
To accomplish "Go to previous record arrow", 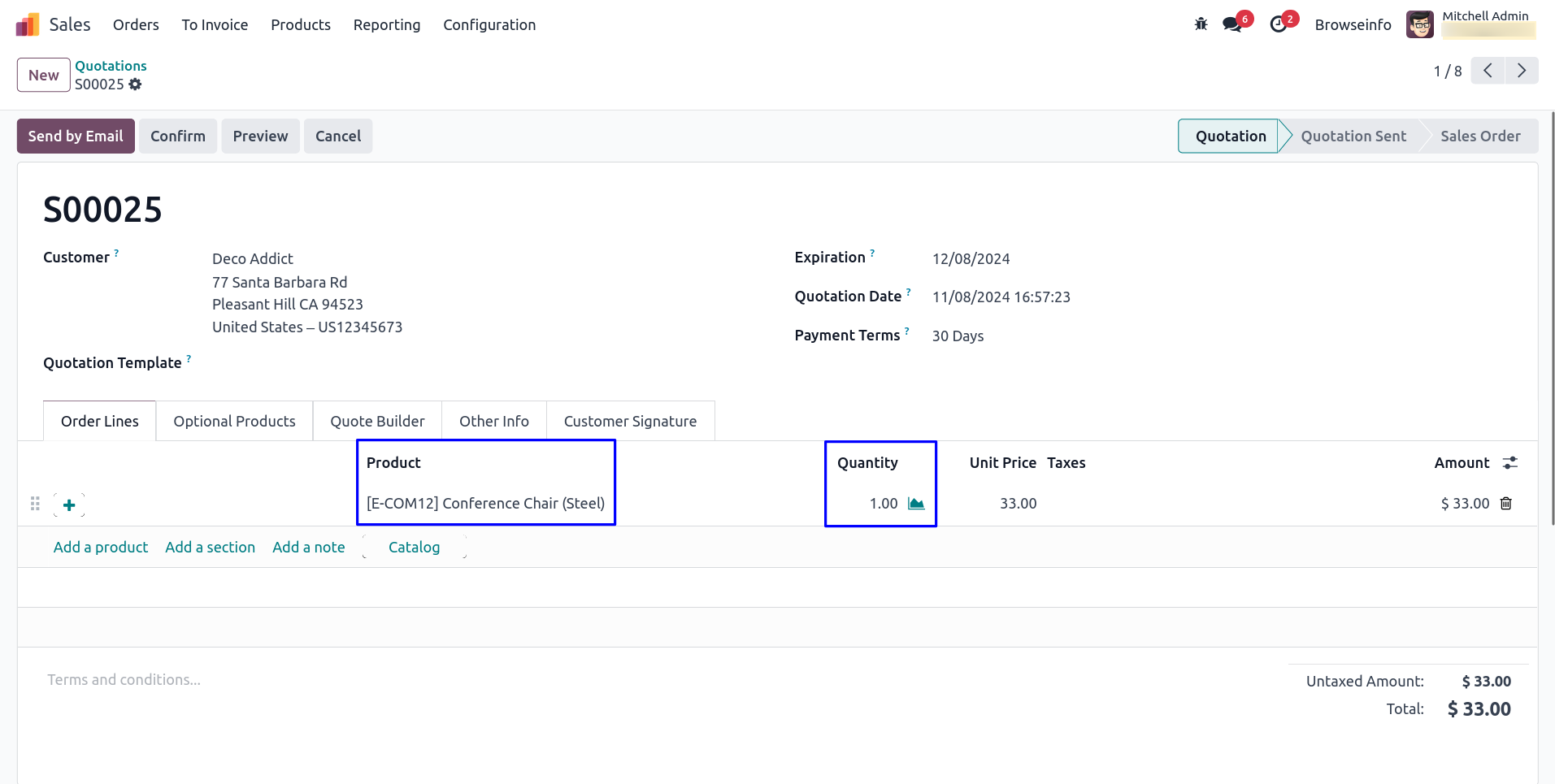I will point(1488,71).
